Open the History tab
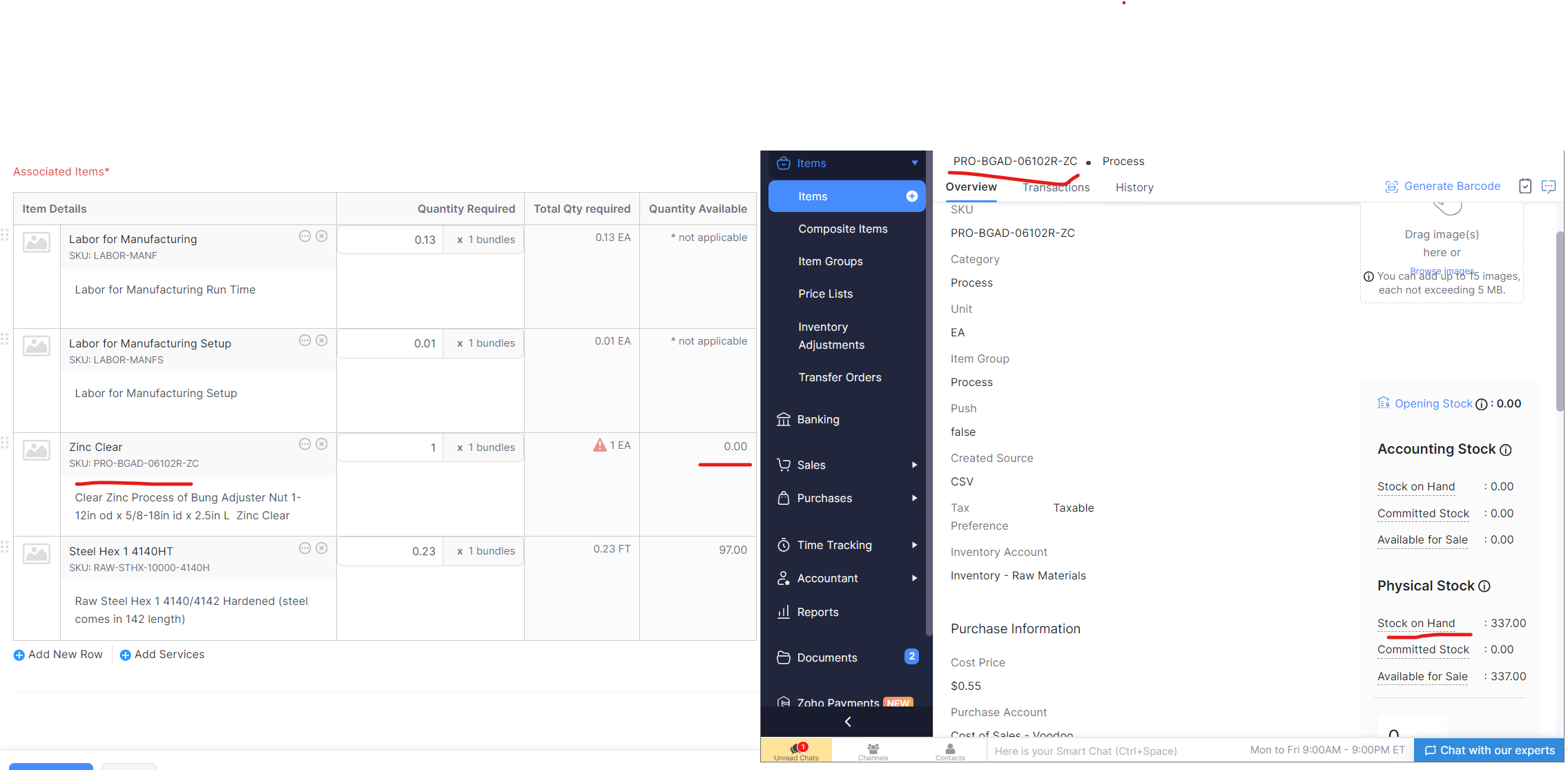 1134,187
